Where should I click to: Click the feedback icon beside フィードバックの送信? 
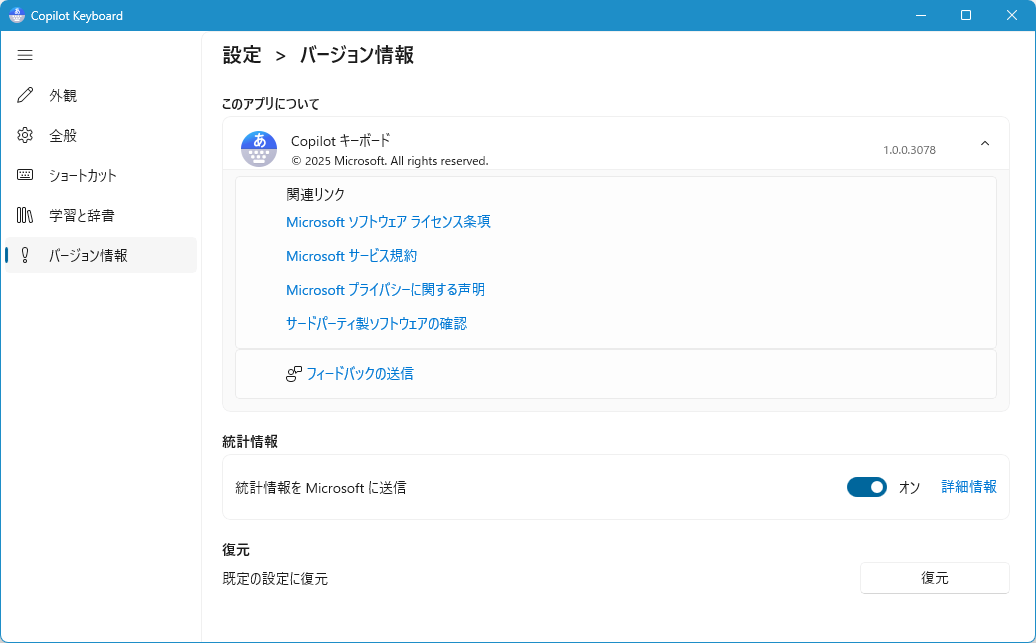click(294, 374)
